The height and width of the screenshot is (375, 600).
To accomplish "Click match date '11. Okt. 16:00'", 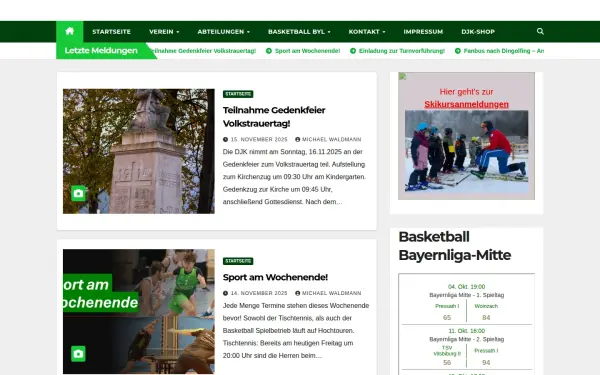I will (x=466, y=331).
